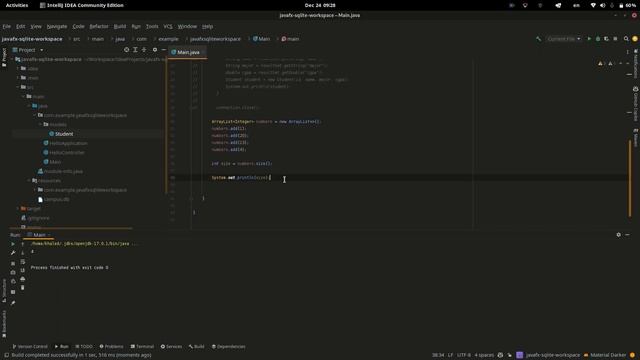Click the camera dump threads icon
The width and height of the screenshot is (640, 360).
tap(13, 272)
